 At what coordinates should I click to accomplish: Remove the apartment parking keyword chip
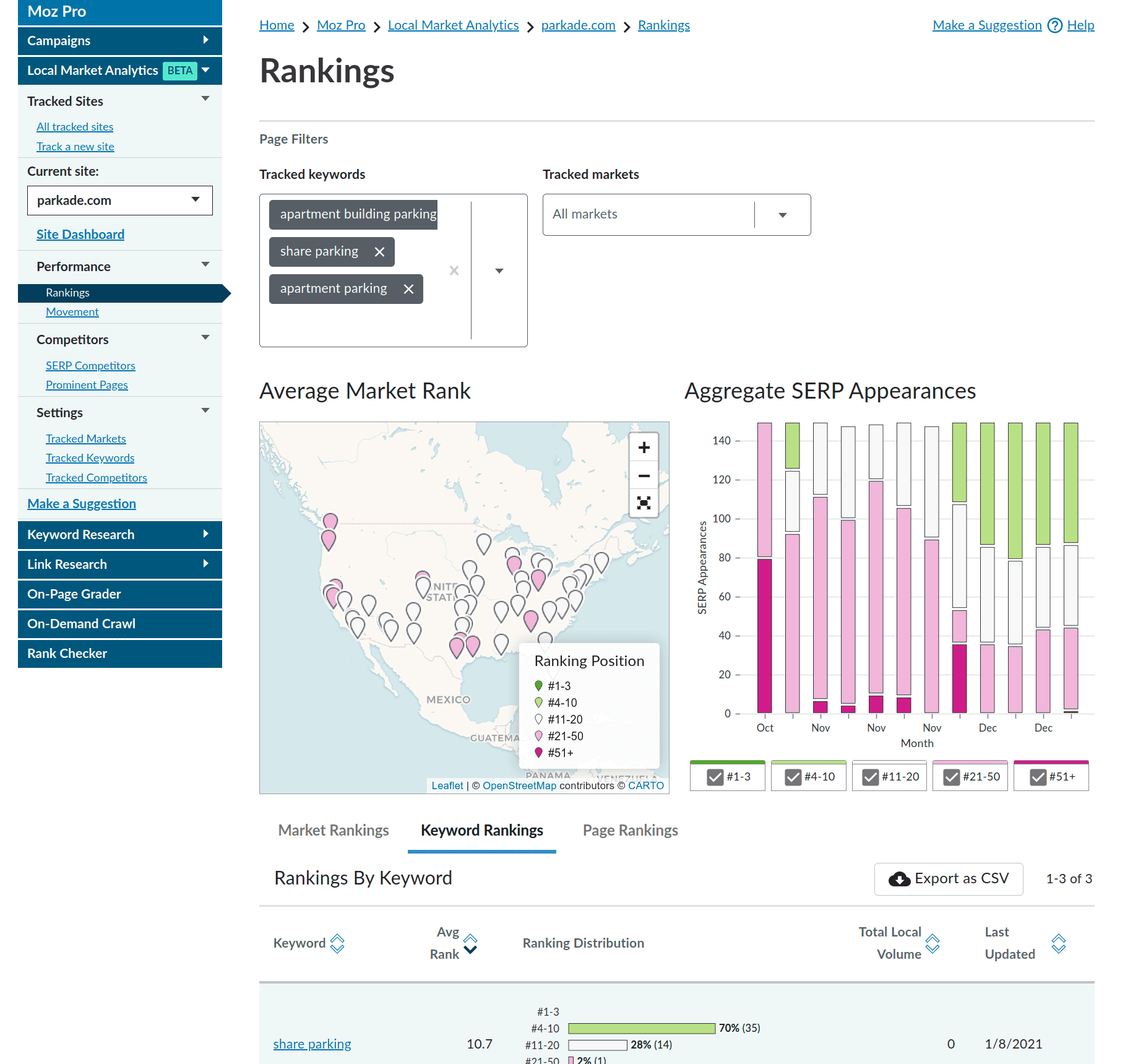coord(408,289)
